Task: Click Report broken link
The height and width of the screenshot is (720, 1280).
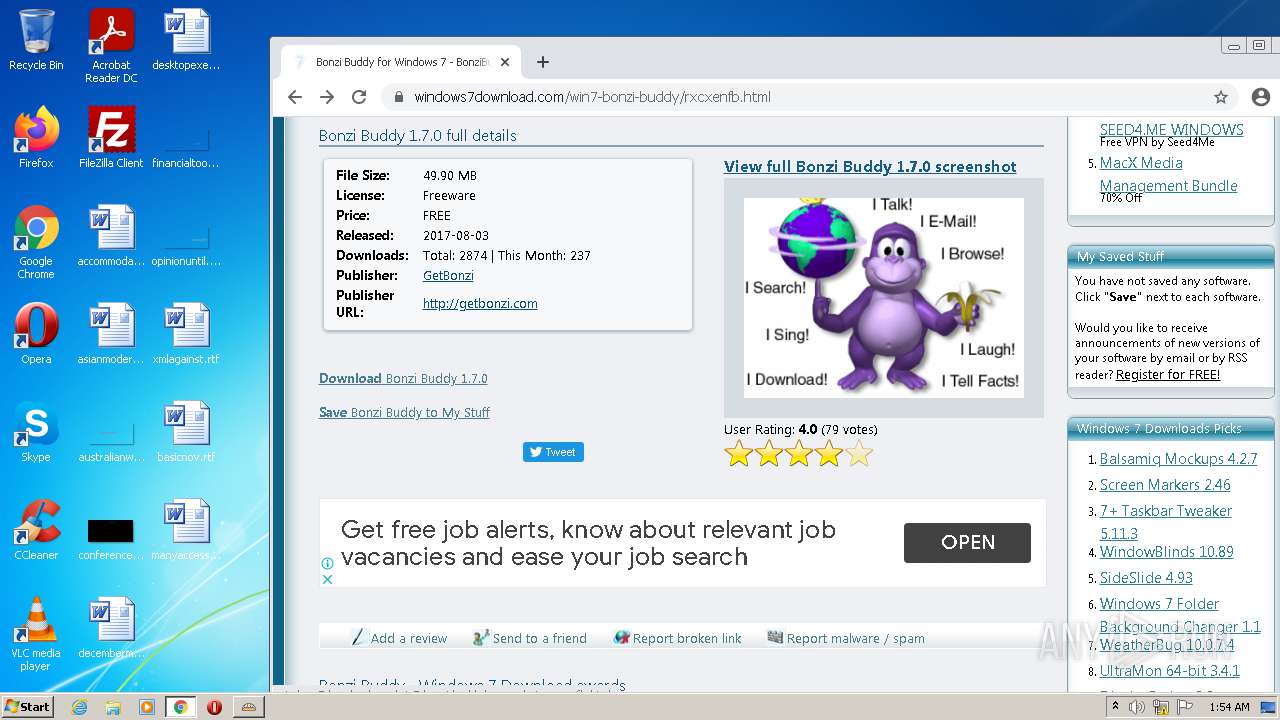Action: (x=678, y=638)
